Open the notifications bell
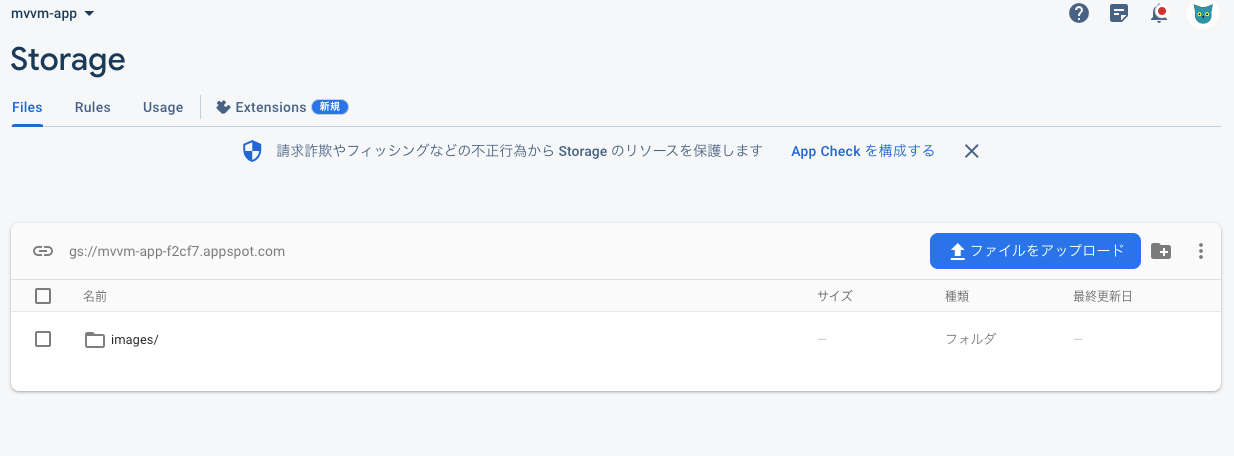 click(x=1160, y=14)
